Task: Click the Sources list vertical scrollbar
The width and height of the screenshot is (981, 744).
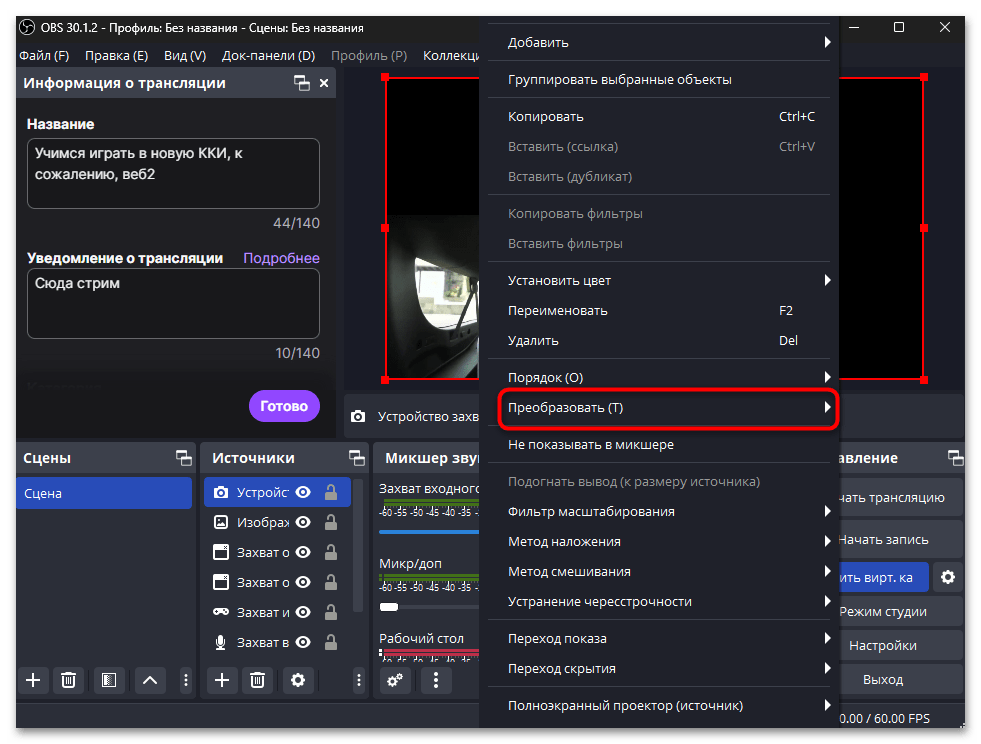Action: 358,544
